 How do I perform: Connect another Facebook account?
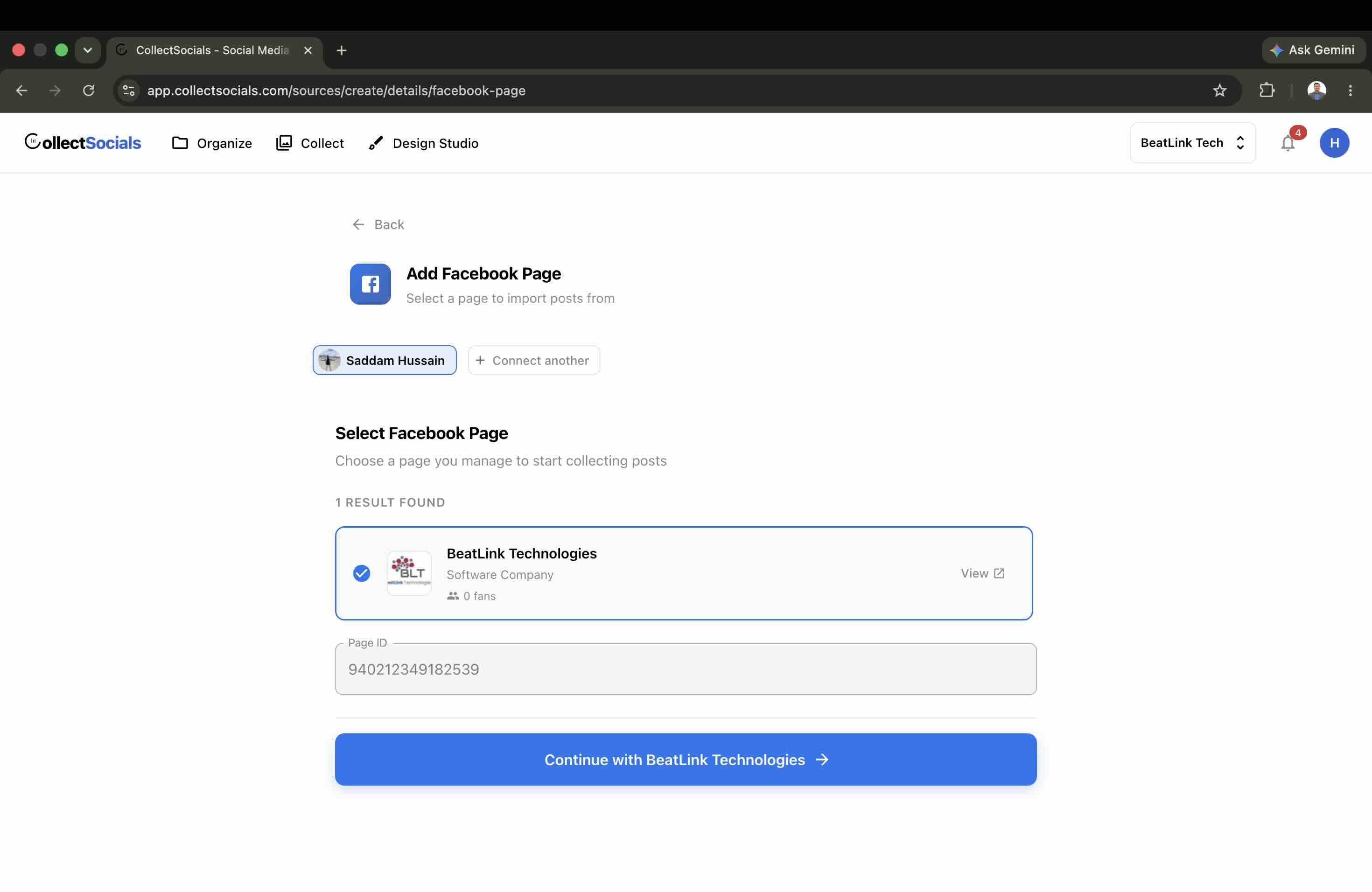534,360
